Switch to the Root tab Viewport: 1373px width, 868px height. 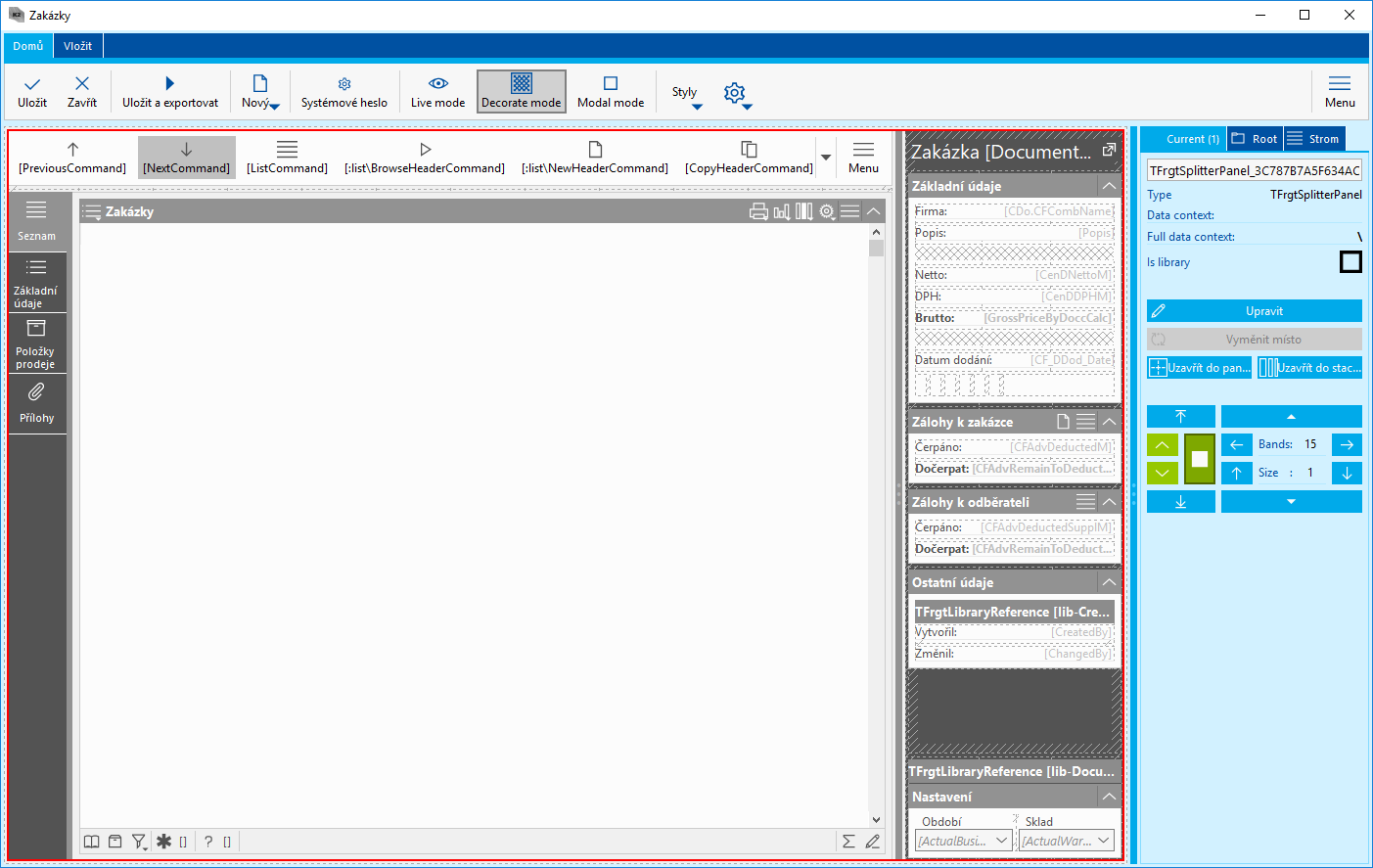tap(1255, 139)
